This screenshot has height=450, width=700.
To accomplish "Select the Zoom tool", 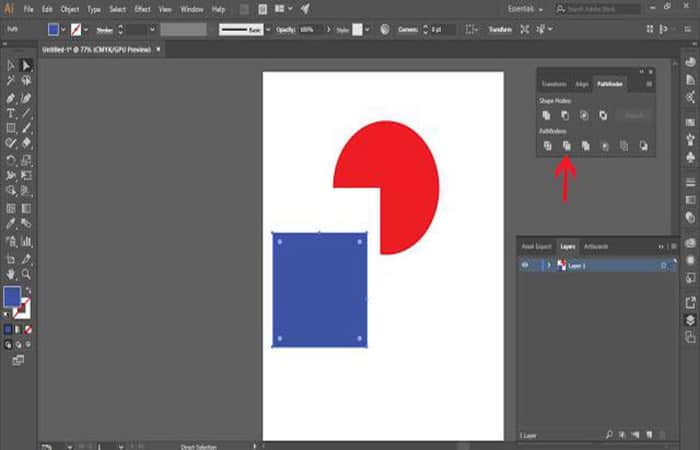I will pos(26,274).
